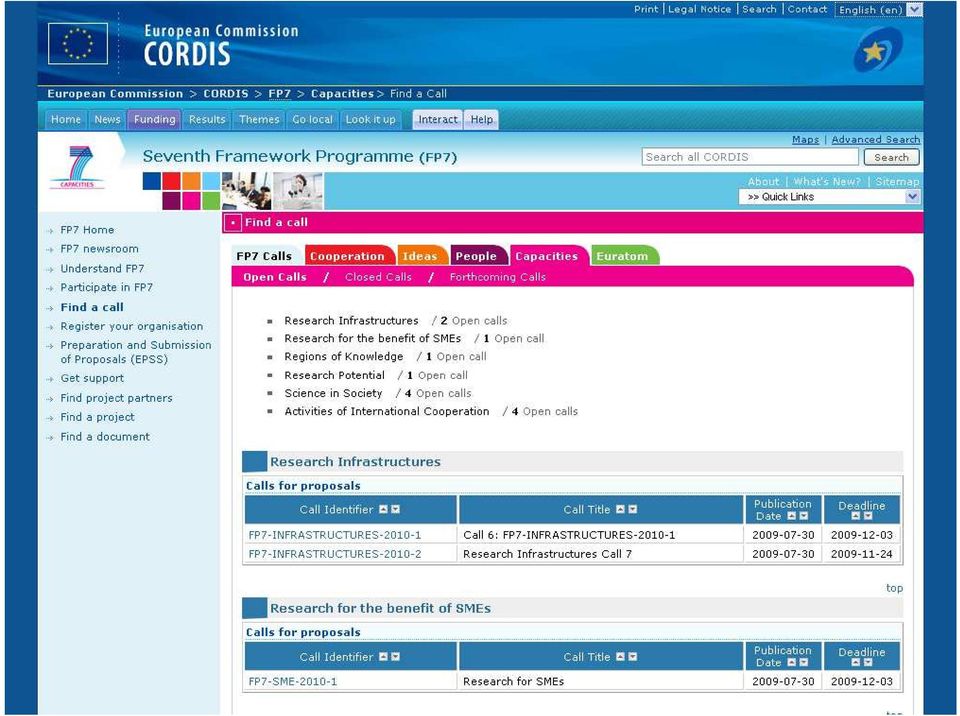Open the Maps link

805,140
